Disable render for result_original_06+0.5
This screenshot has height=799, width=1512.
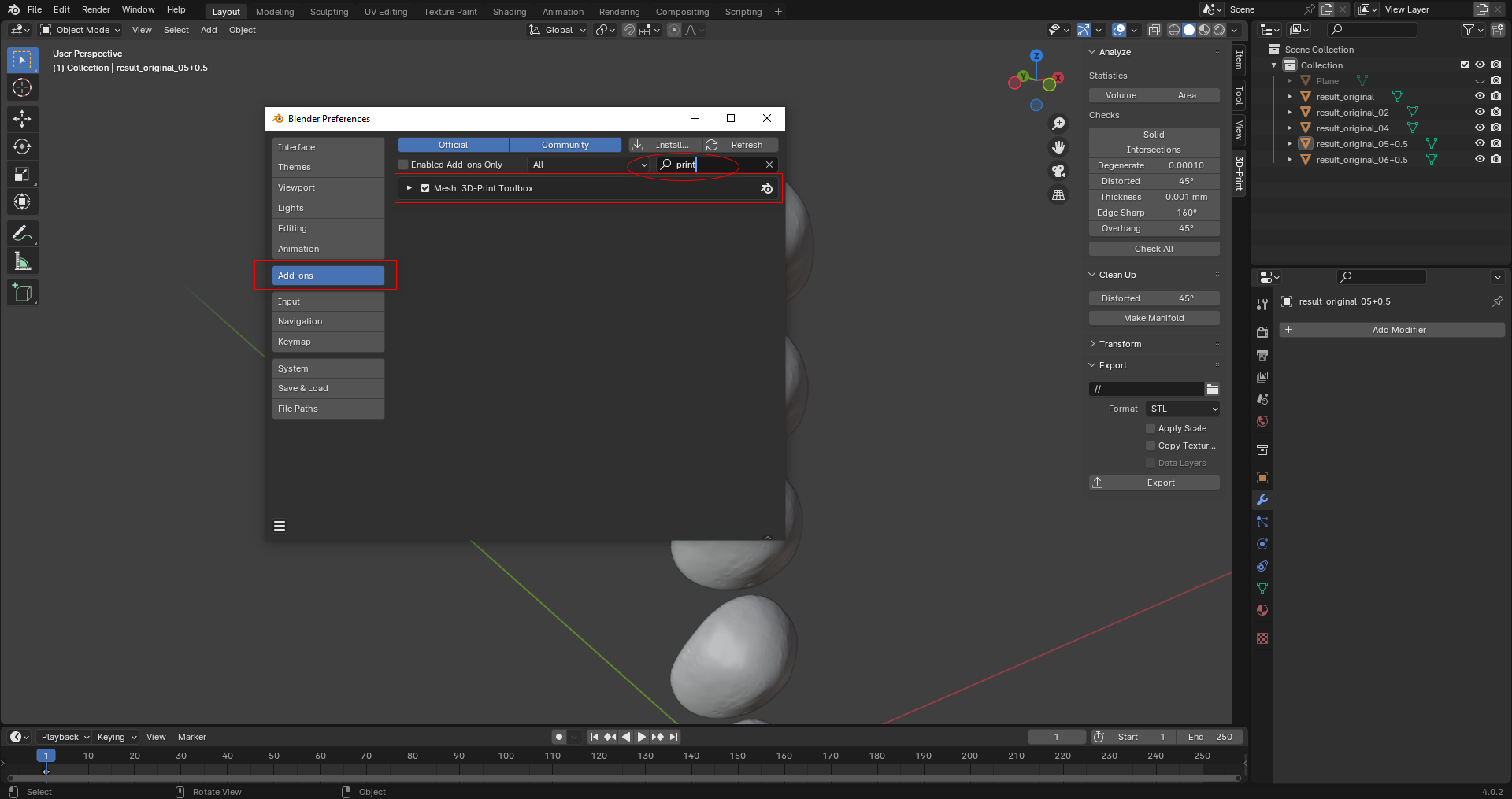click(x=1495, y=160)
